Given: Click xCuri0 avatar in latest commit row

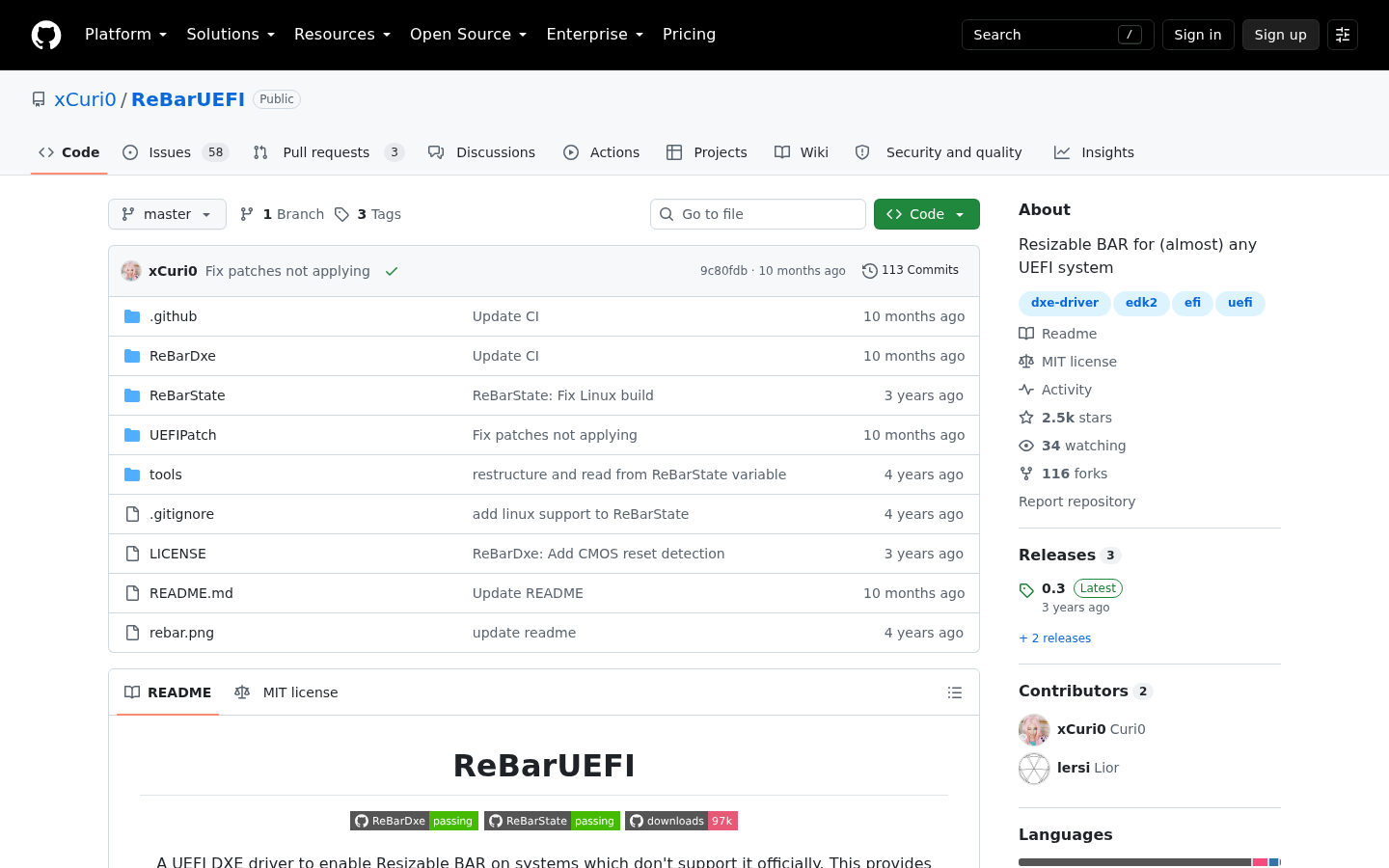Looking at the screenshot, I should pos(131,271).
